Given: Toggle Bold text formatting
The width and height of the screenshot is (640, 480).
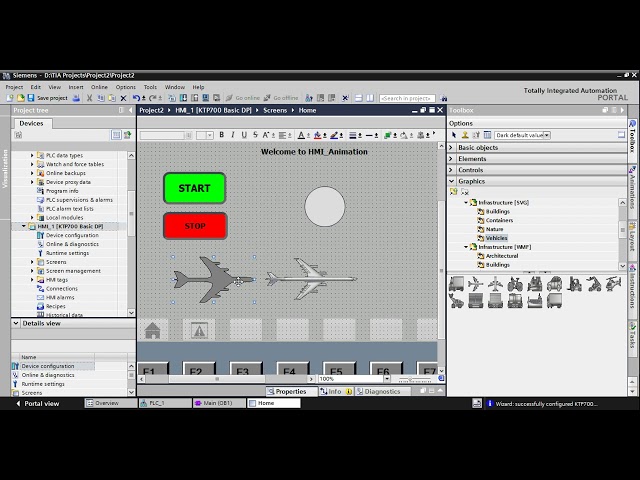Looking at the screenshot, I should (x=221, y=135).
